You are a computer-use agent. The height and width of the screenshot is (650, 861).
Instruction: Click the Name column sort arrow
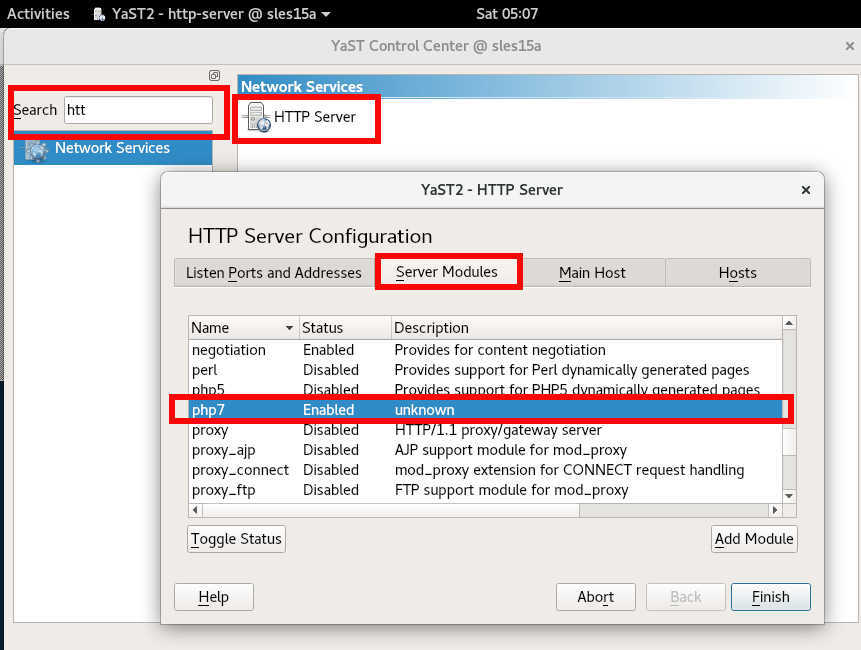(x=289, y=328)
